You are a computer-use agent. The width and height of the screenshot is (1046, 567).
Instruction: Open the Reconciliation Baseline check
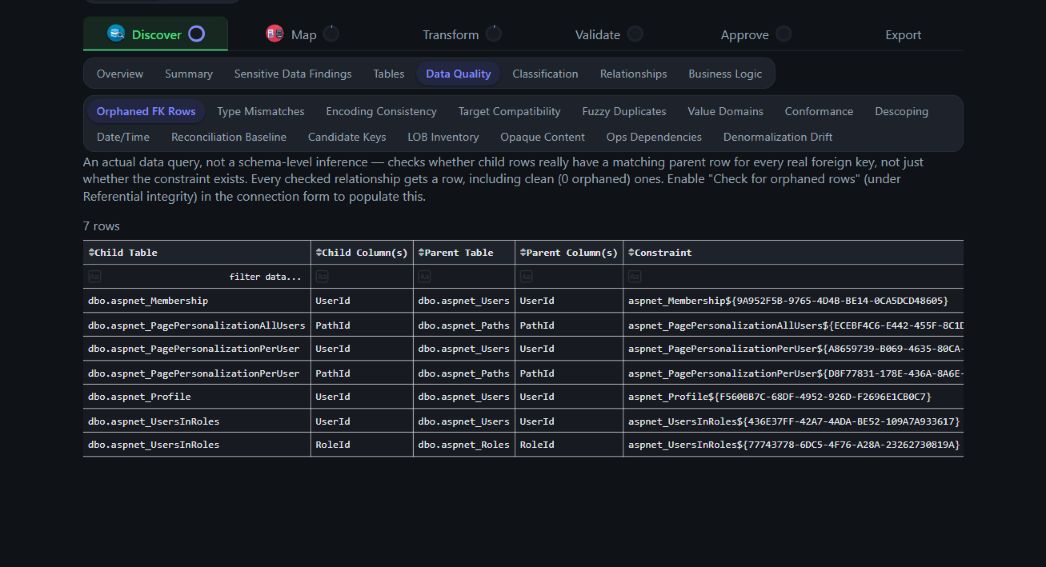click(x=229, y=137)
